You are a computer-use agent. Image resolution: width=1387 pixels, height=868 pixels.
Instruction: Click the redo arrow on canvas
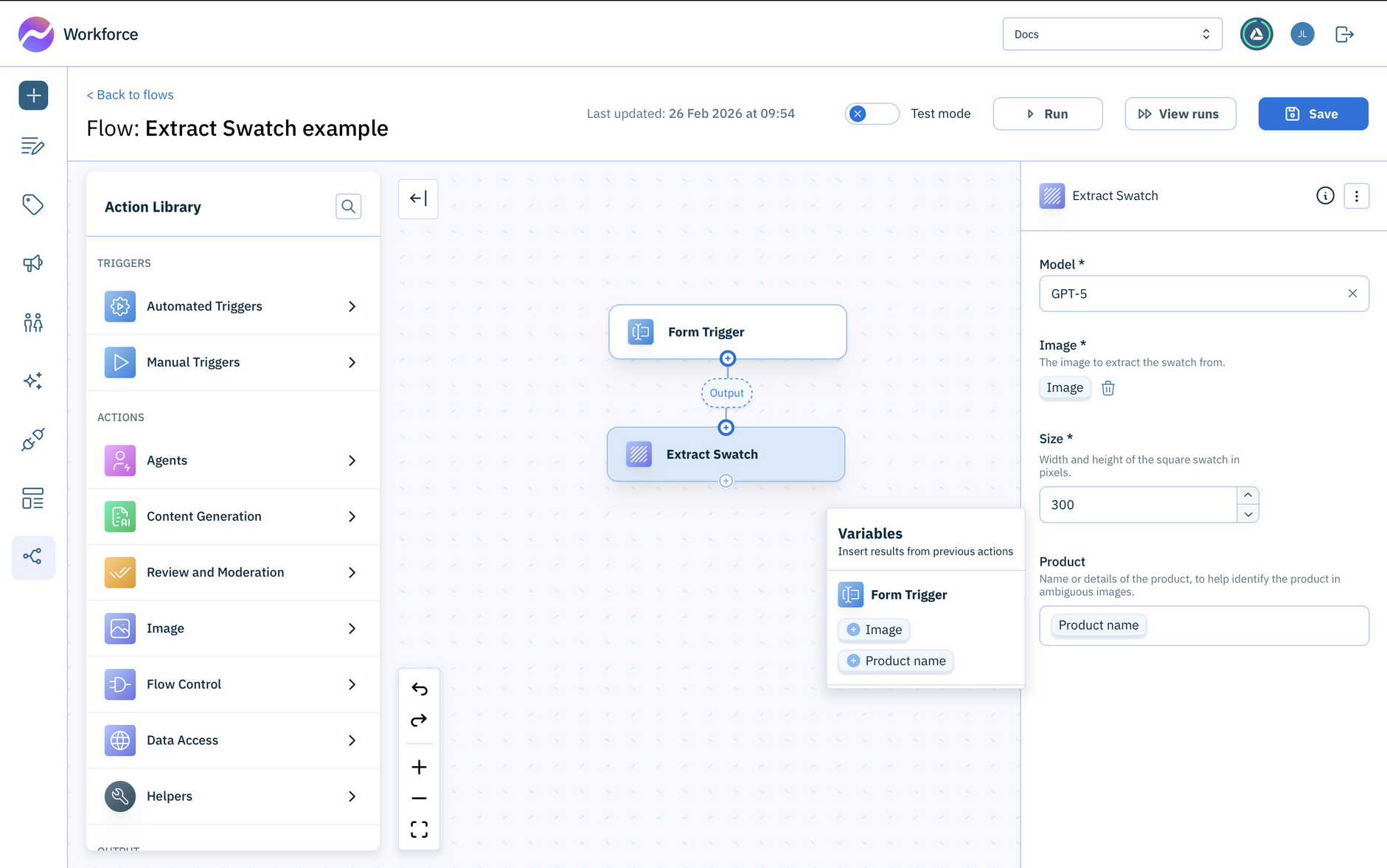point(419,721)
